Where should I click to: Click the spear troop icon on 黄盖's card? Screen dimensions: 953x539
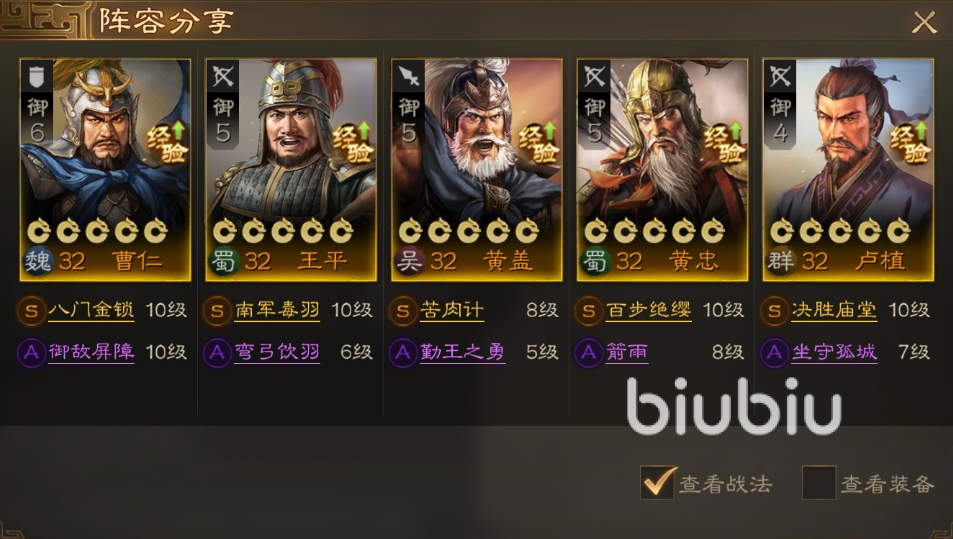coord(409,76)
